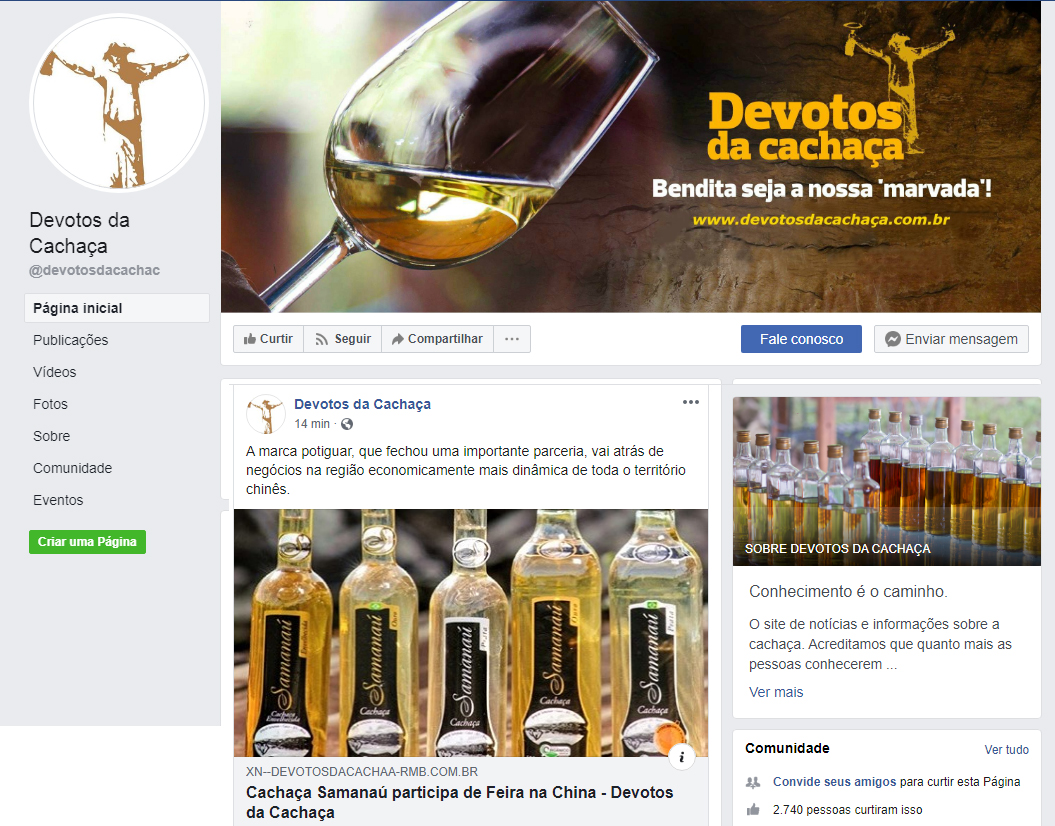Click Ver tudo in Comunidade panel
The width and height of the screenshot is (1055, 826).
[x=1007, y=749]
